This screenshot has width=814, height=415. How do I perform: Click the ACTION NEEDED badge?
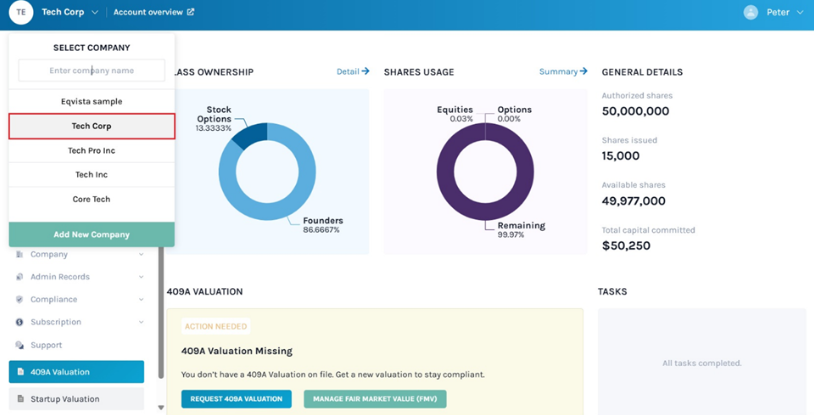point(216,326)
